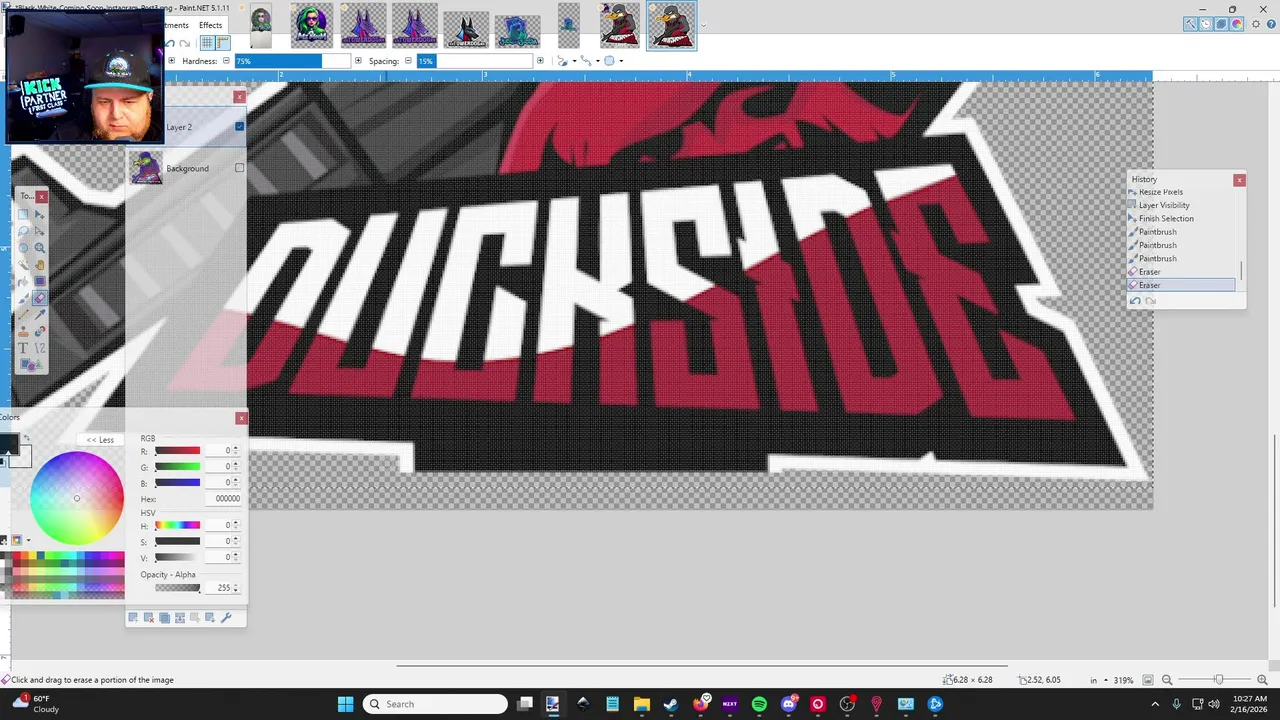Select the Pencil tool
The image size is (1280, 720).
[23, 315]
